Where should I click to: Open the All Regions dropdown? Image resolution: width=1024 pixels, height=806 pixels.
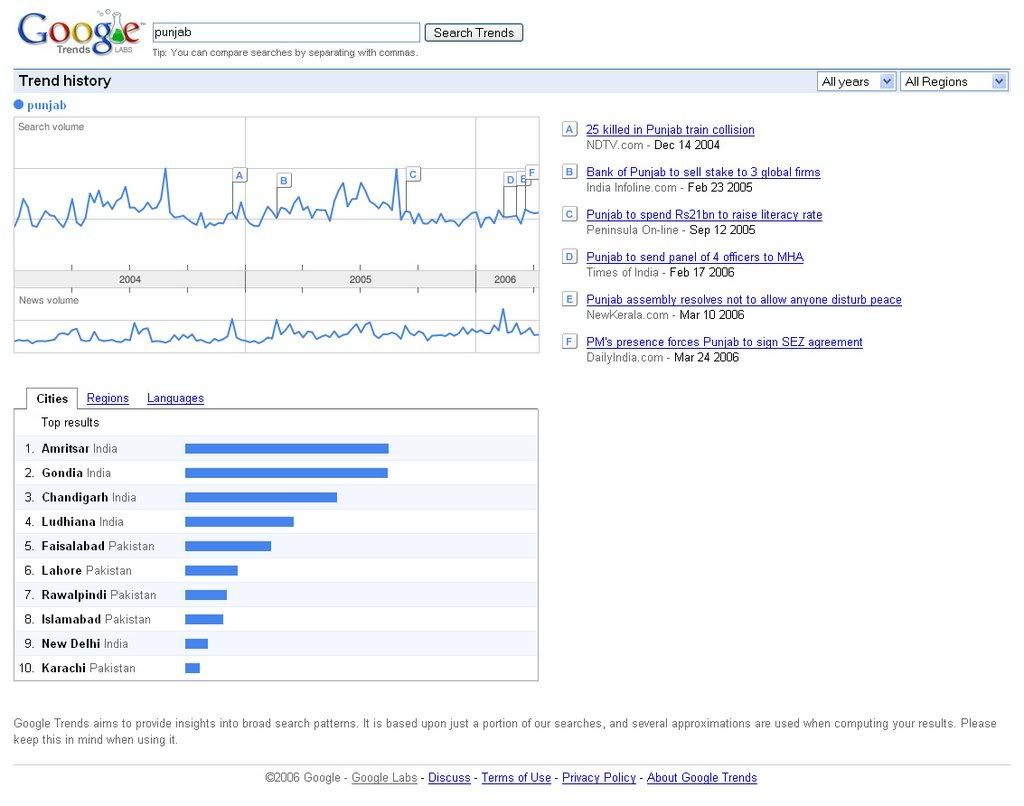tap(954, 82)
